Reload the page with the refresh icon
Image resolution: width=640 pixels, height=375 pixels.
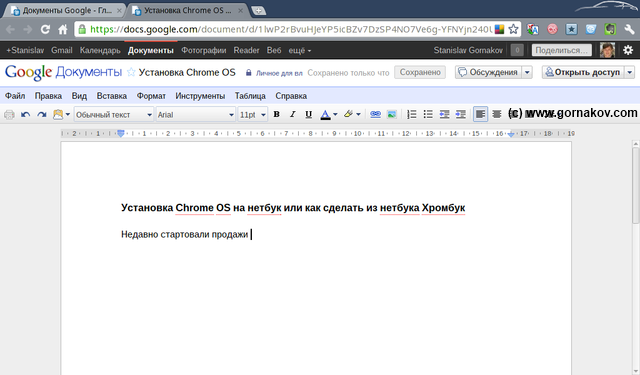(45, 29)
